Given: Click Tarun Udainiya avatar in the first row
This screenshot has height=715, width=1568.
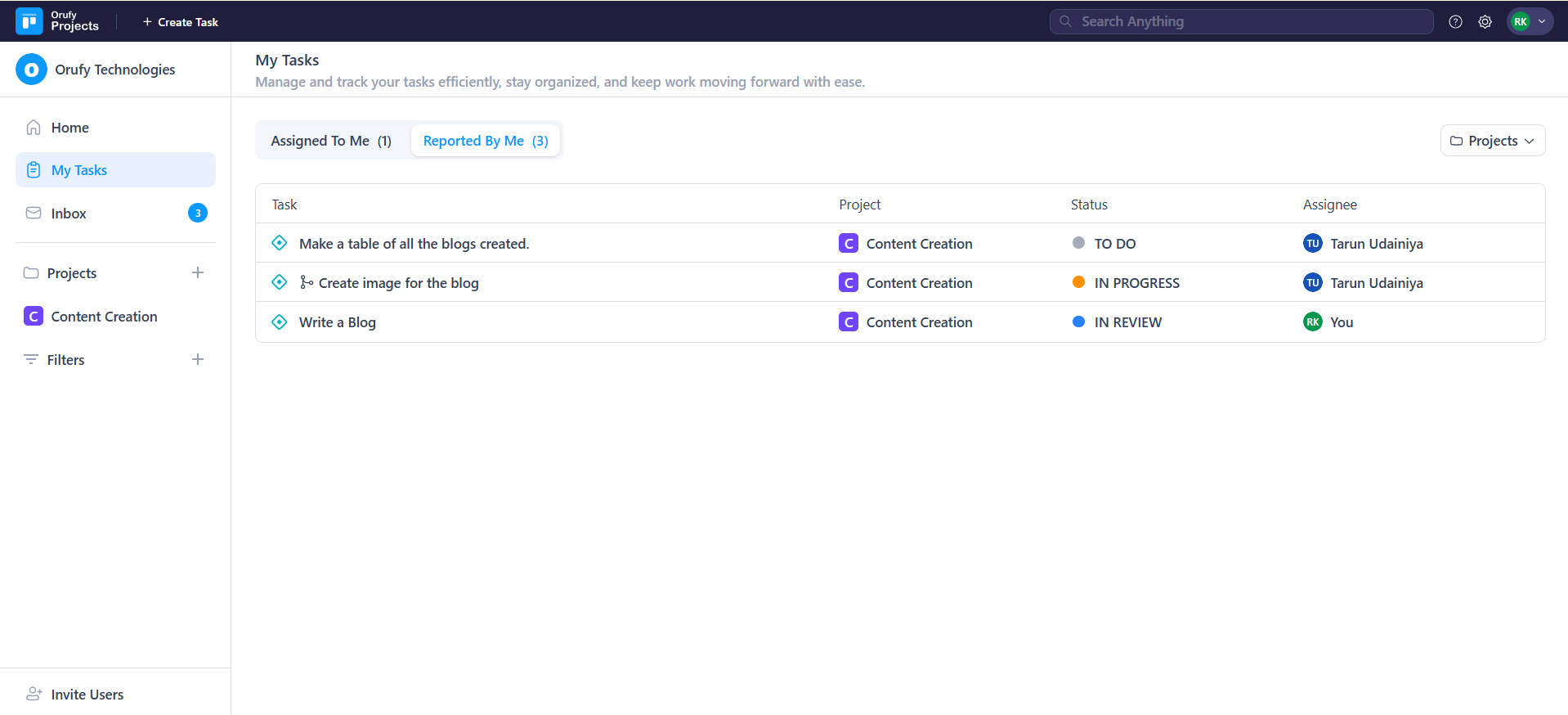Looking at the screenshot, I should click(x=1312, y=243).
